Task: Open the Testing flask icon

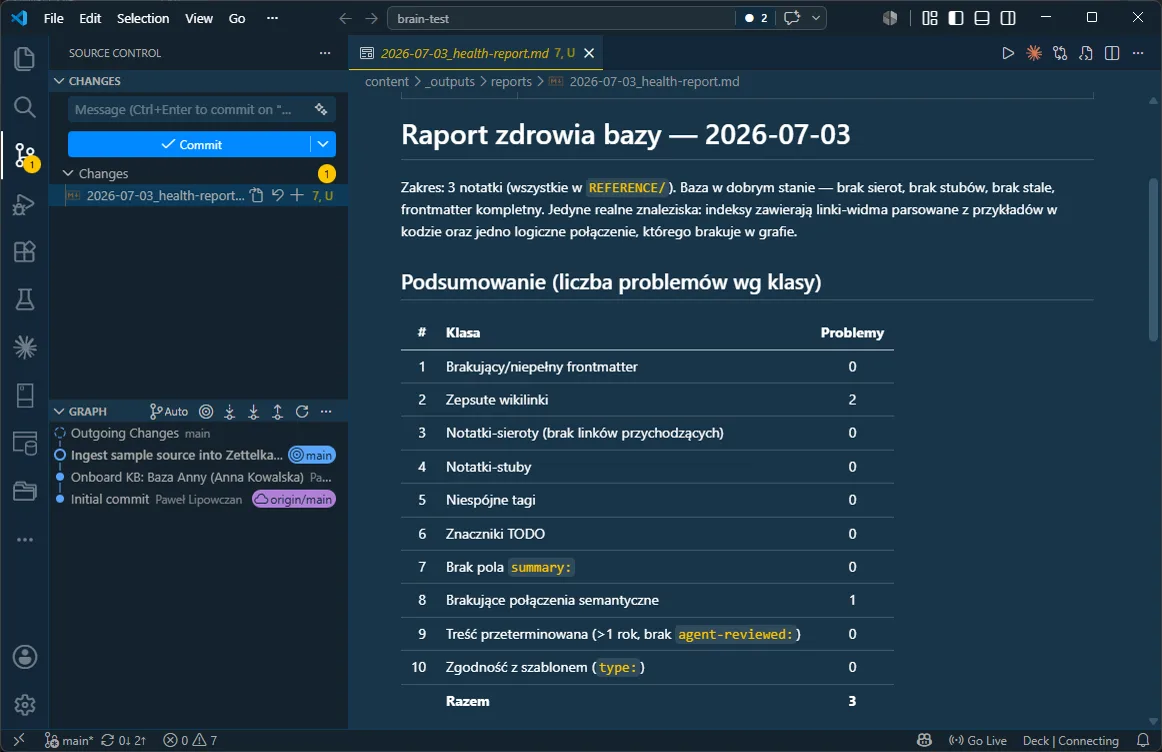Action: (24, 299)
